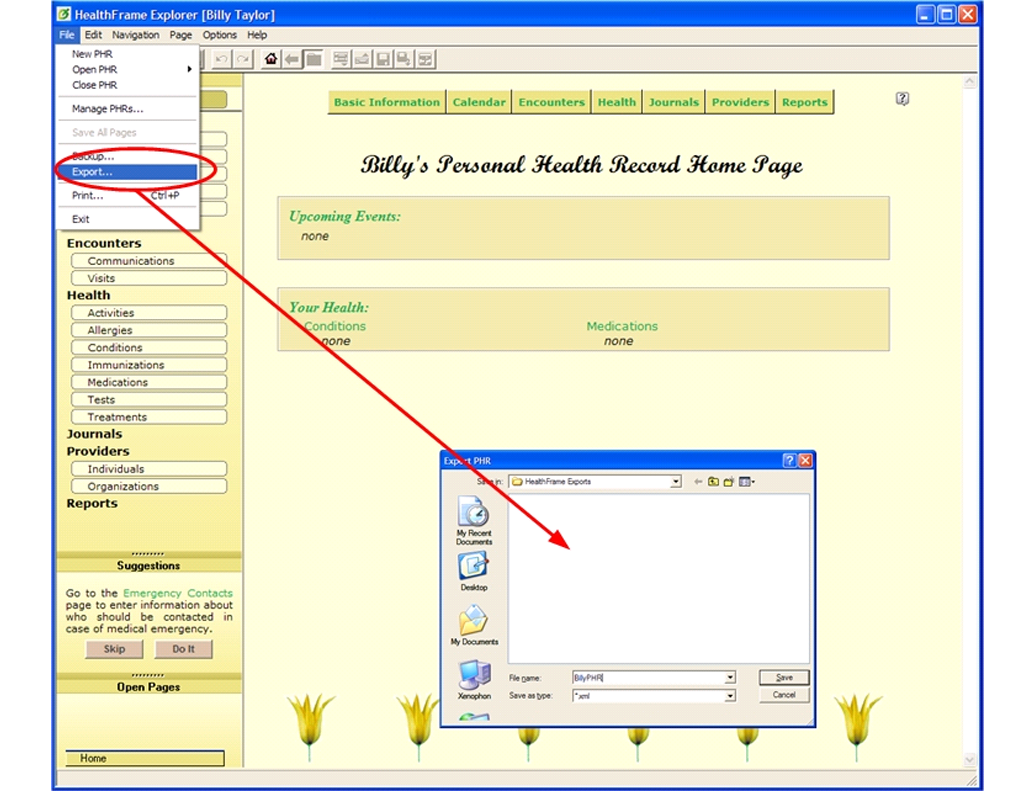Click the back arrow toolbar icon
This screenshot has height=791, width=1035.
(x=291, y=59)
